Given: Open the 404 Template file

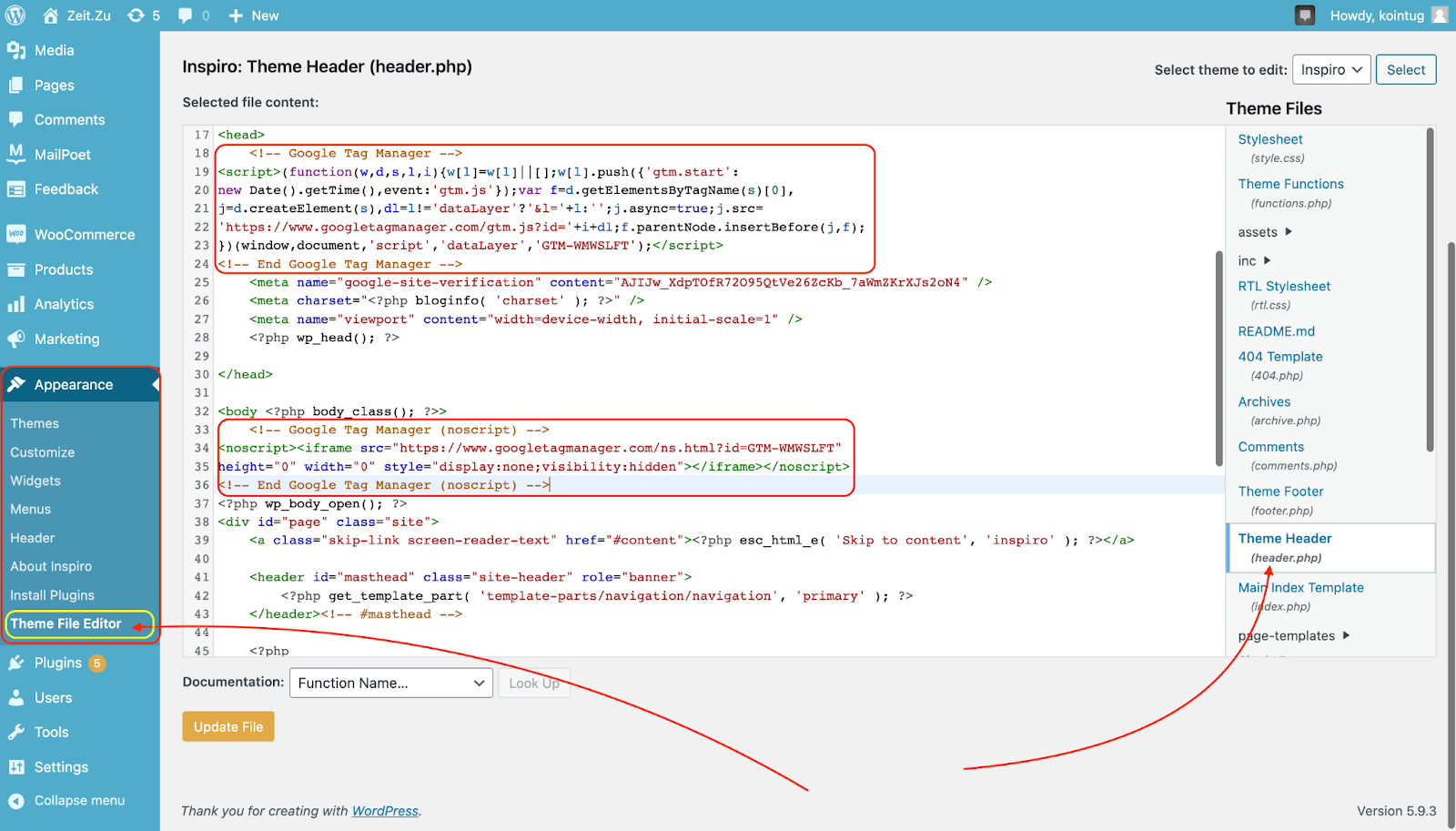Looking at the screenshot, I should 1280,357.
